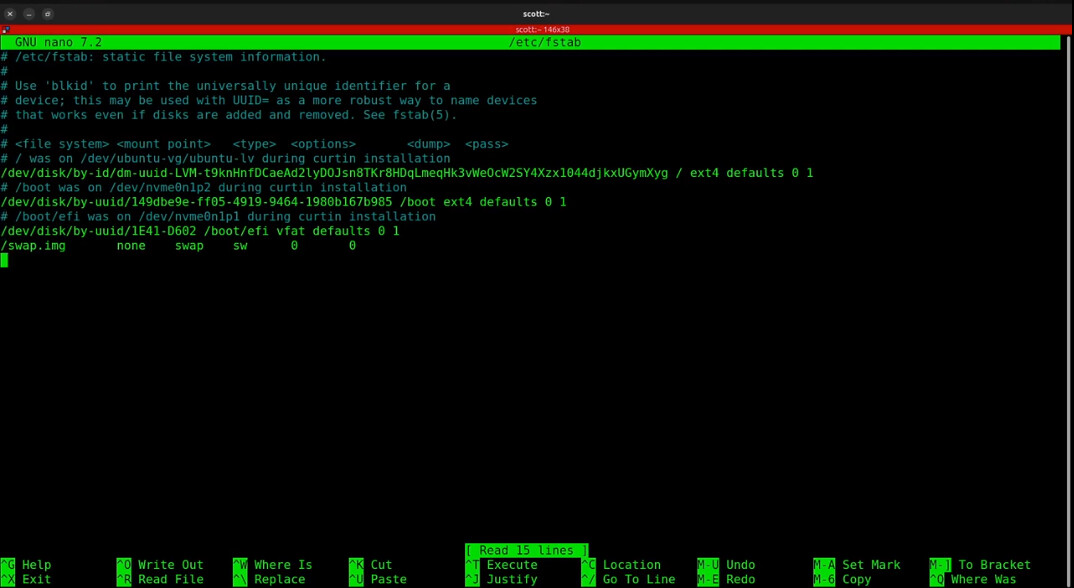Viewport: 1074px width, 588px height.
Task: Place cursor on the /boot/efi vfat entry line
Action: pos(200,231)
